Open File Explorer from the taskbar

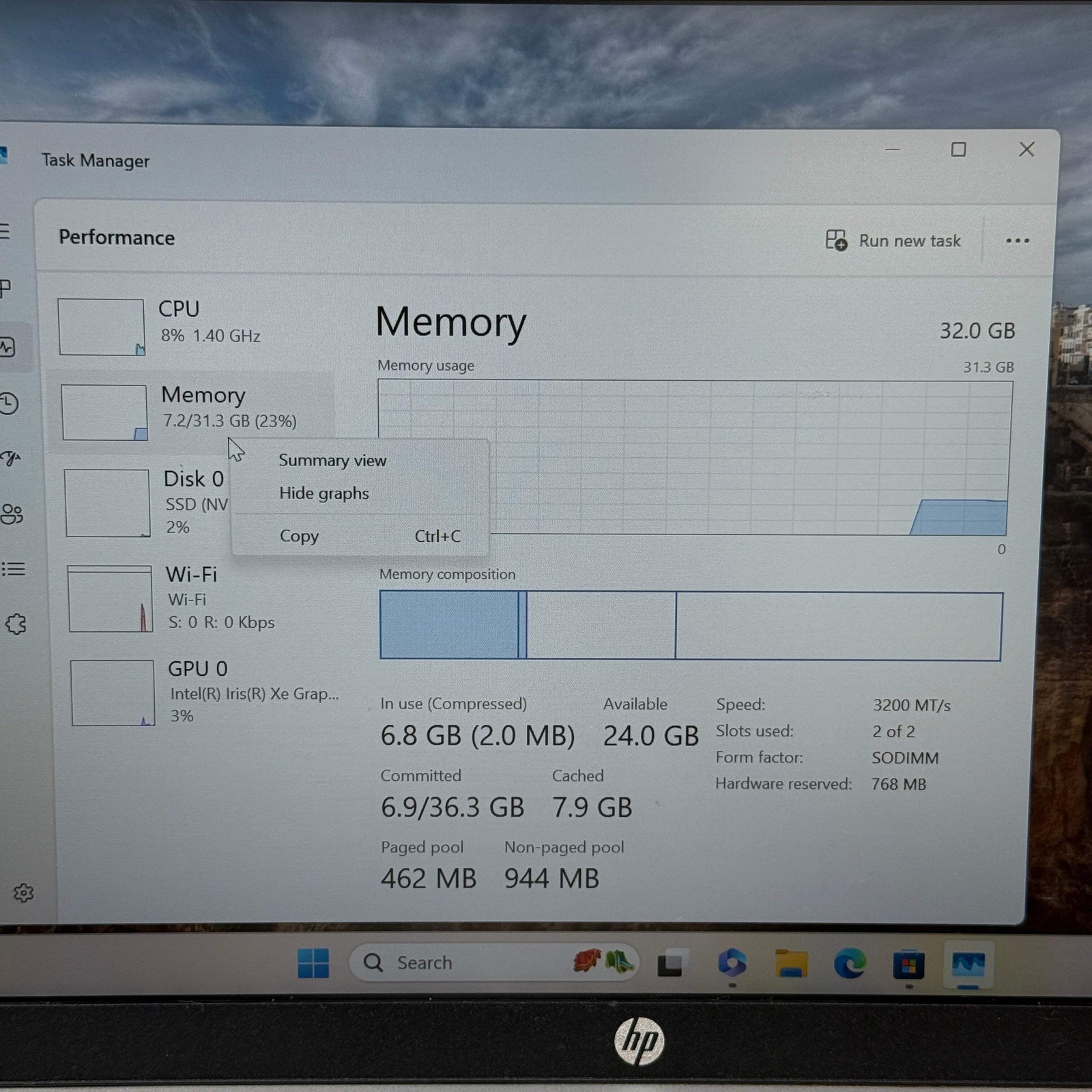[x=791, y=964]
